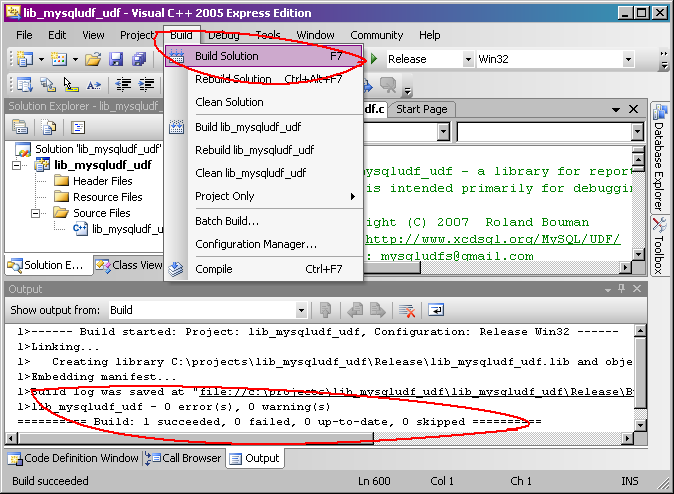
Task: Switch to Code Definition Window tab
Action: click(73, 458)
